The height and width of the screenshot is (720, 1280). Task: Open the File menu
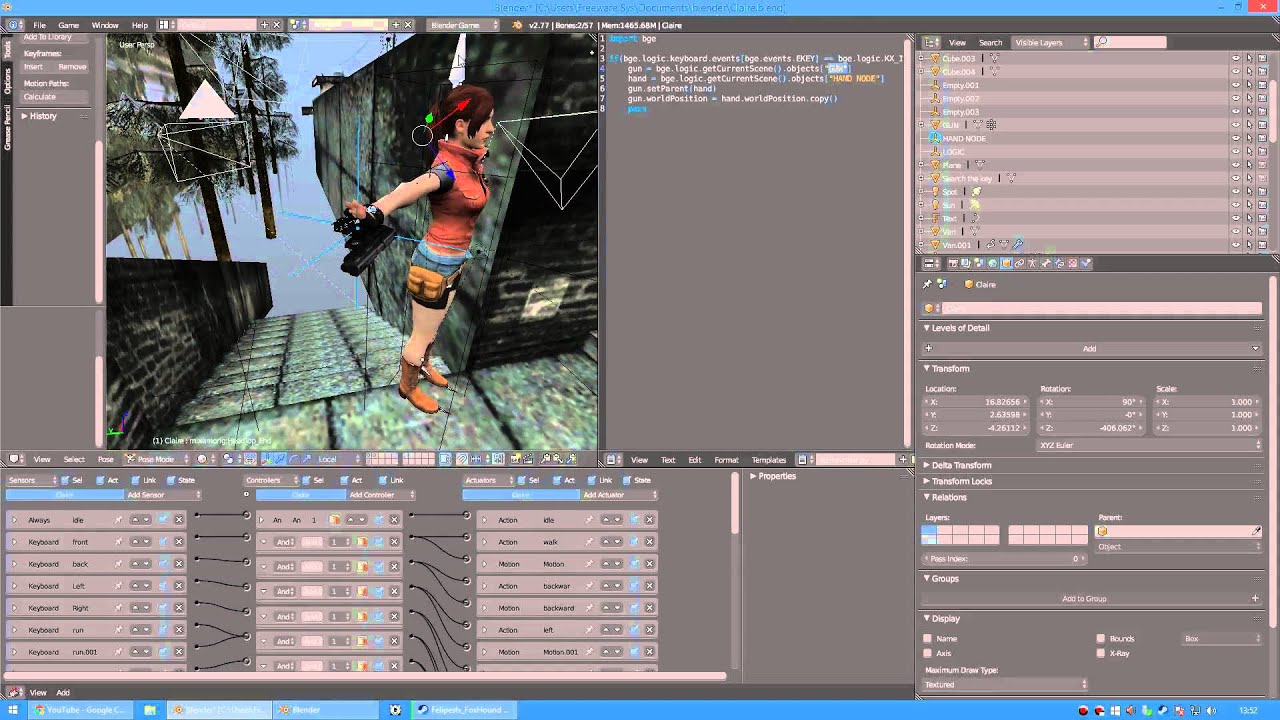pyautogui.click(x=39, y=24)
